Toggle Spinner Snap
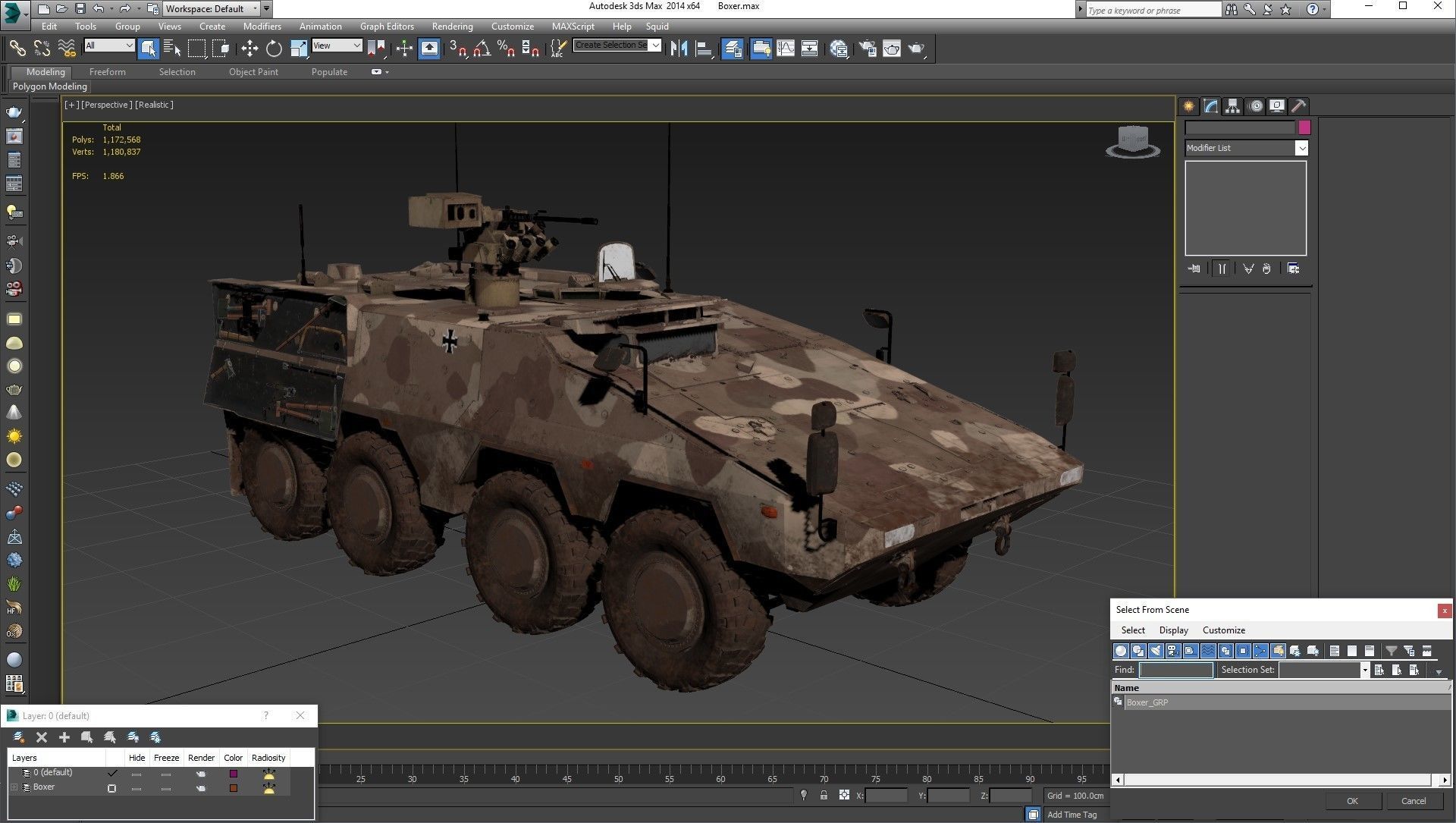Screen dimensions: 1456x823 tap(531, 49)
